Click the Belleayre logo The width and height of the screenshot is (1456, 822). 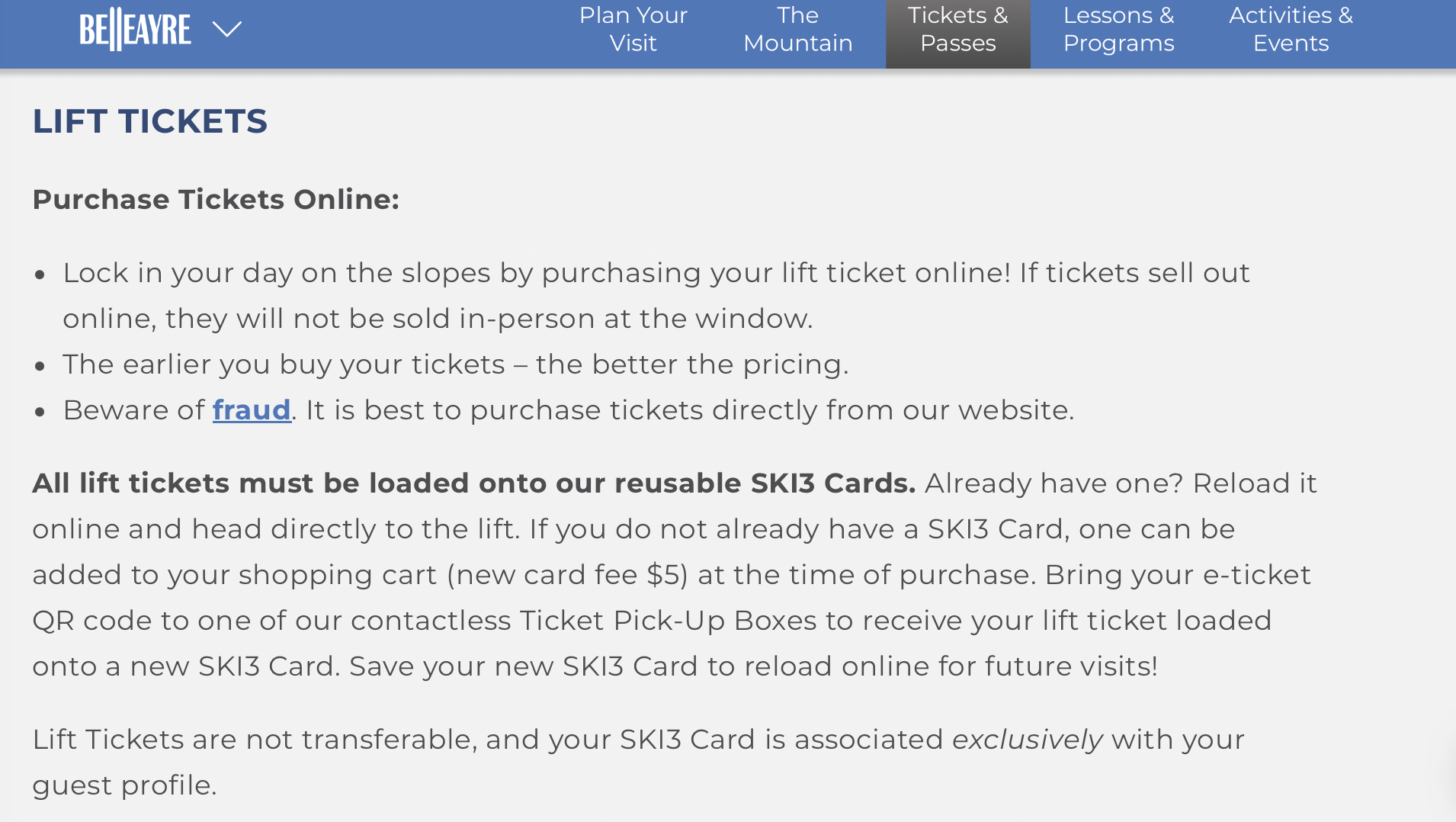[136, 28]
